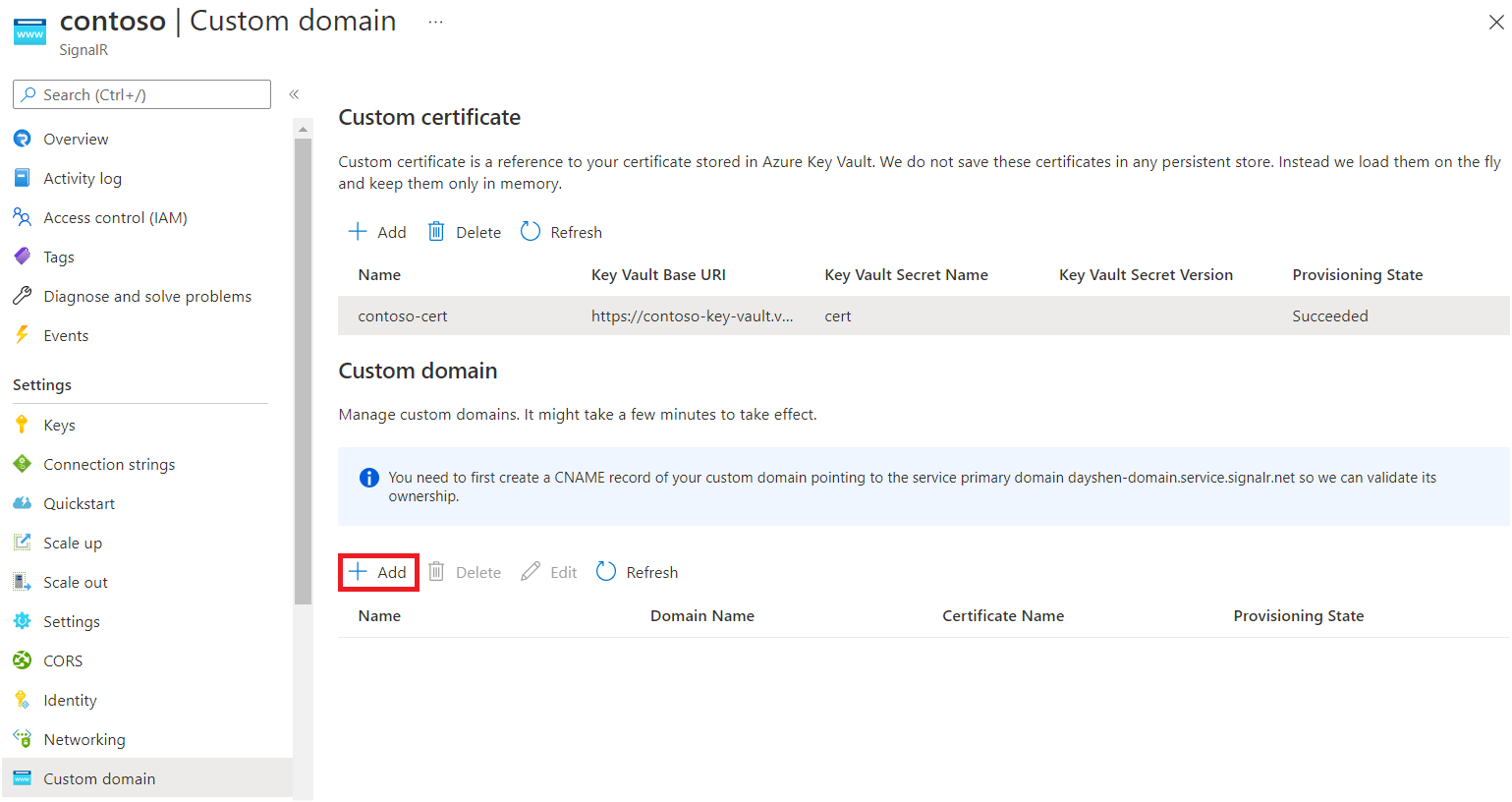
Task: Click the Search (Ctrl+/) input field
Action: tap(140, 93)
